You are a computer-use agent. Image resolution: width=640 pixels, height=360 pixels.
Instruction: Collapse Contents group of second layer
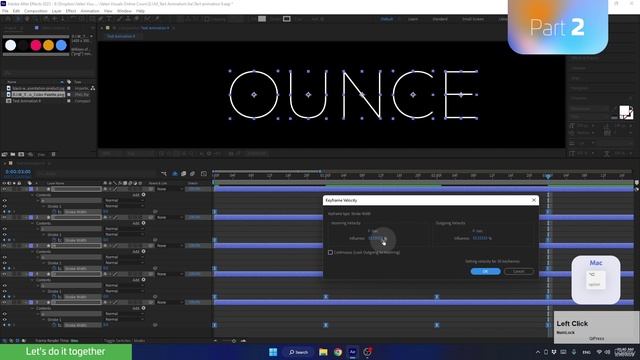coord(32,223)
